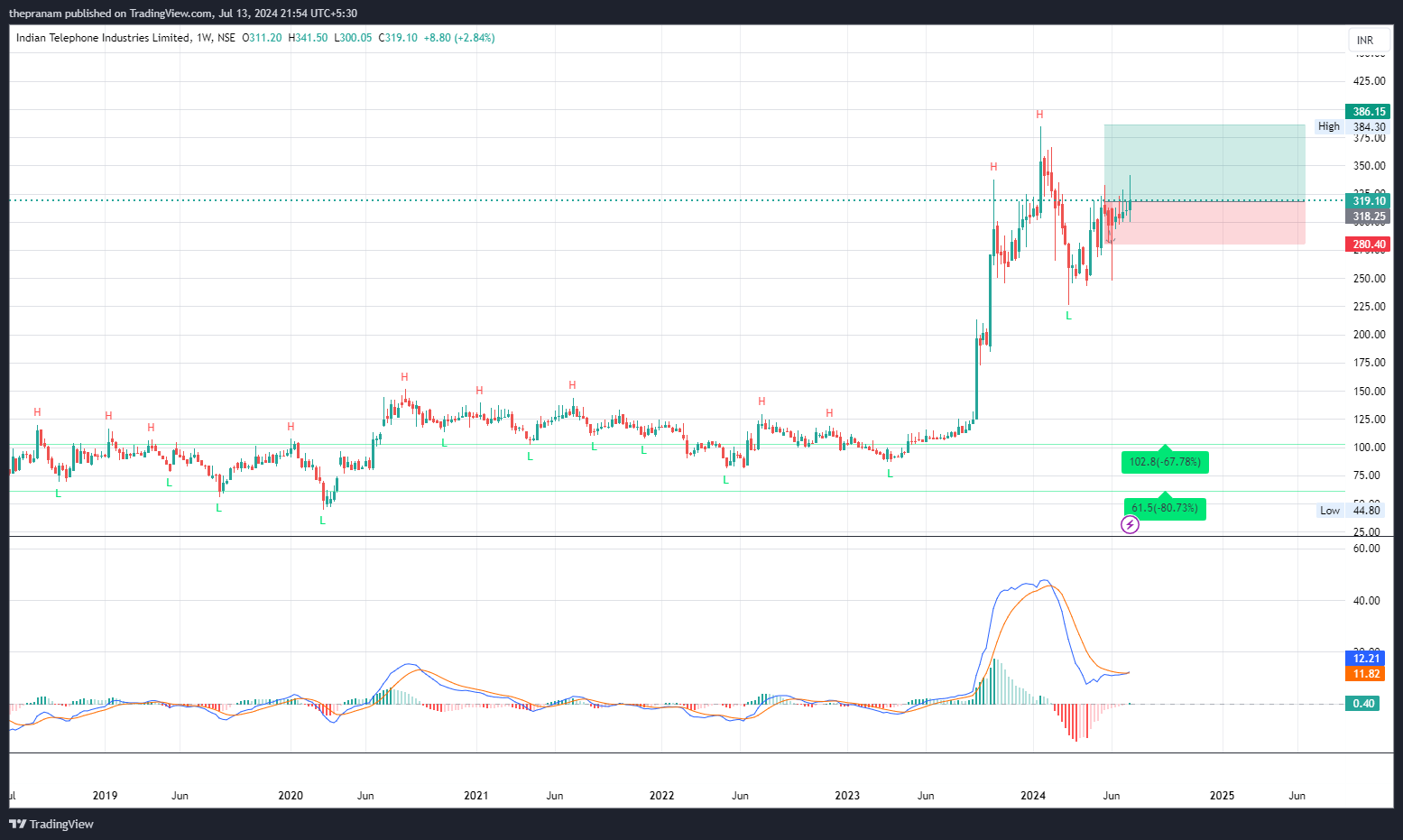Click the 250.00 price scale value
Screen dimensions: 1403x840
(x=1369, y=279)
